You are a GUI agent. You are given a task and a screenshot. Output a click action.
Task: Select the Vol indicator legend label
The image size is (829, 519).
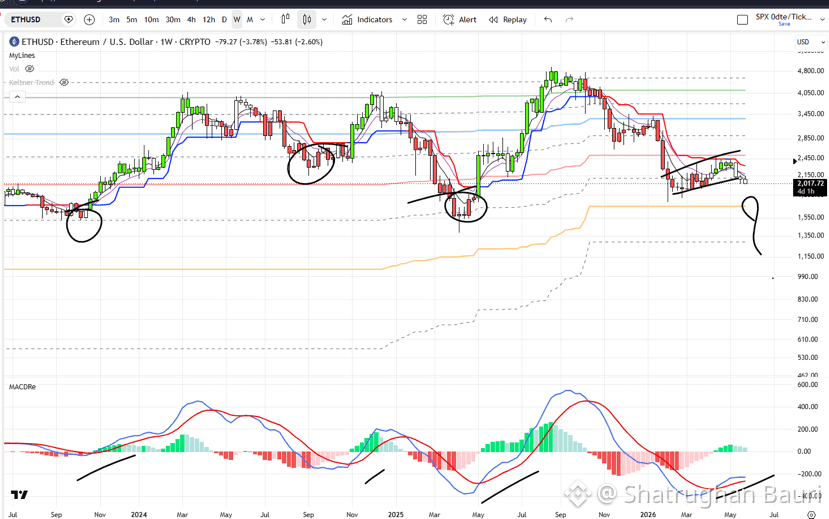[x=14, y=69]
